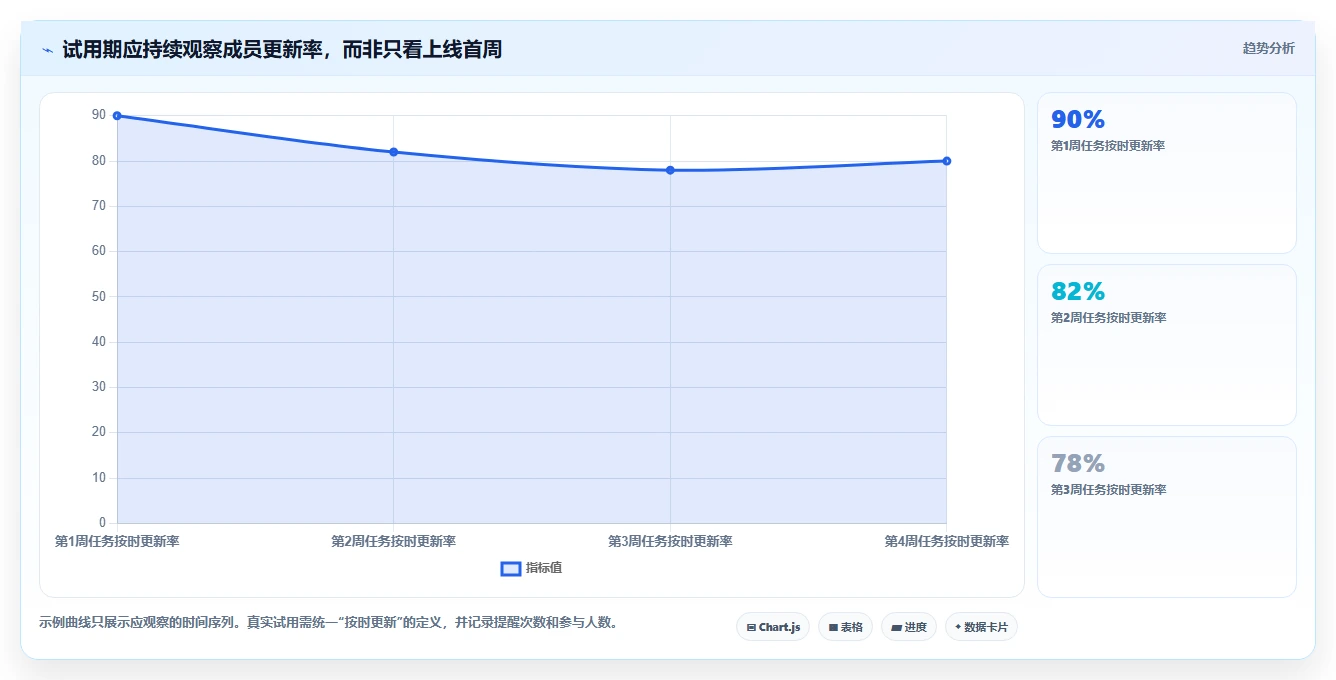
Task: Select the 数据卡片 tag pill
Action: pos(981,627)
